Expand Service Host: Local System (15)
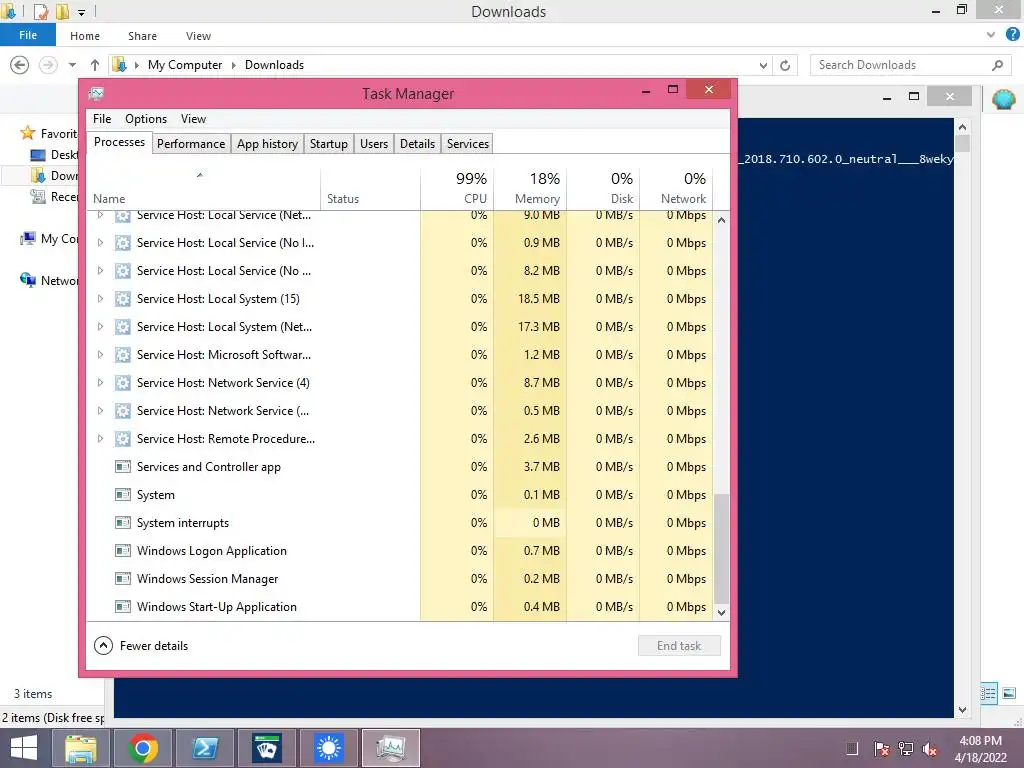1024x768 pixels. point(100,298)
